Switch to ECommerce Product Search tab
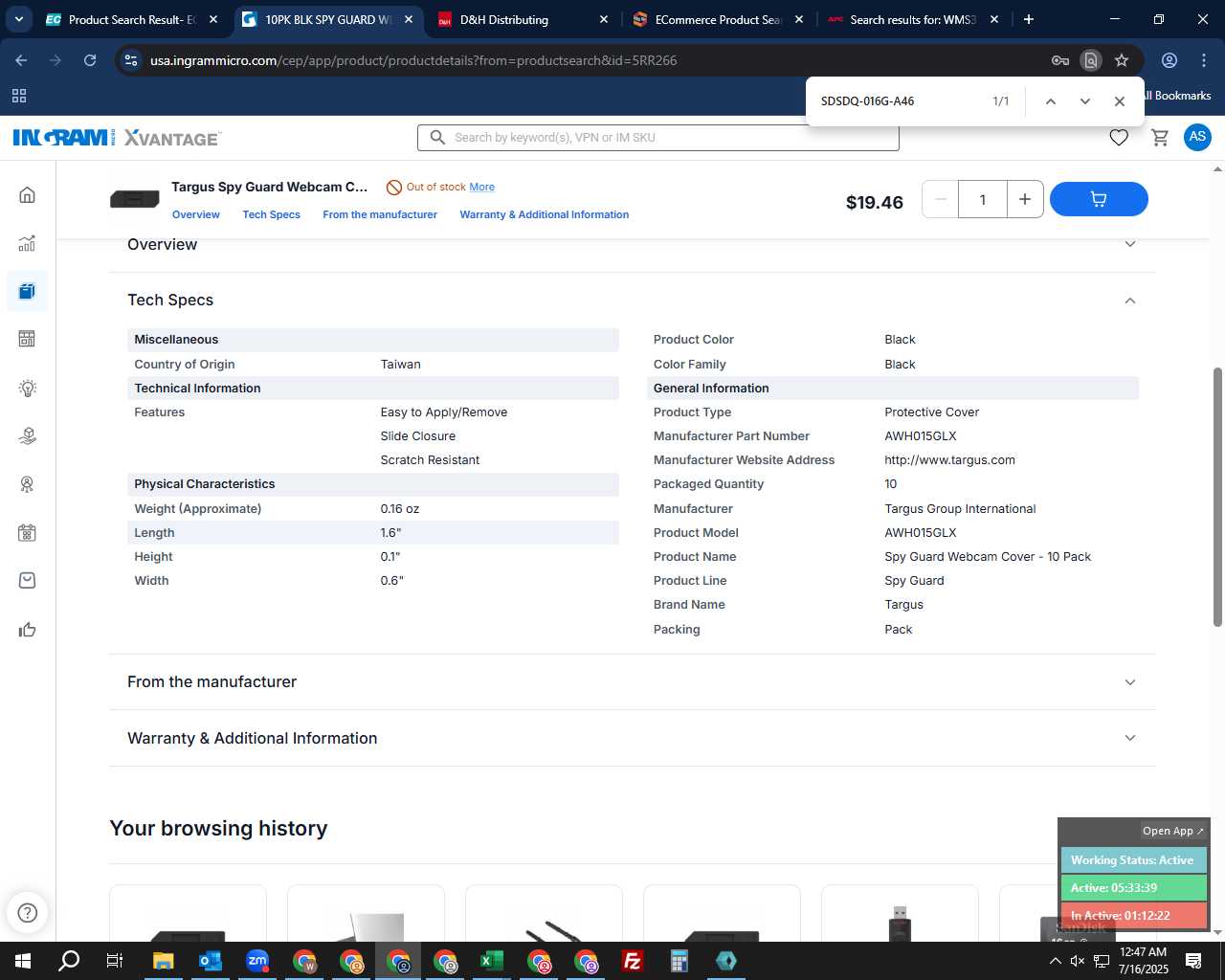1225x980 pixels. (x=718, y=19)
